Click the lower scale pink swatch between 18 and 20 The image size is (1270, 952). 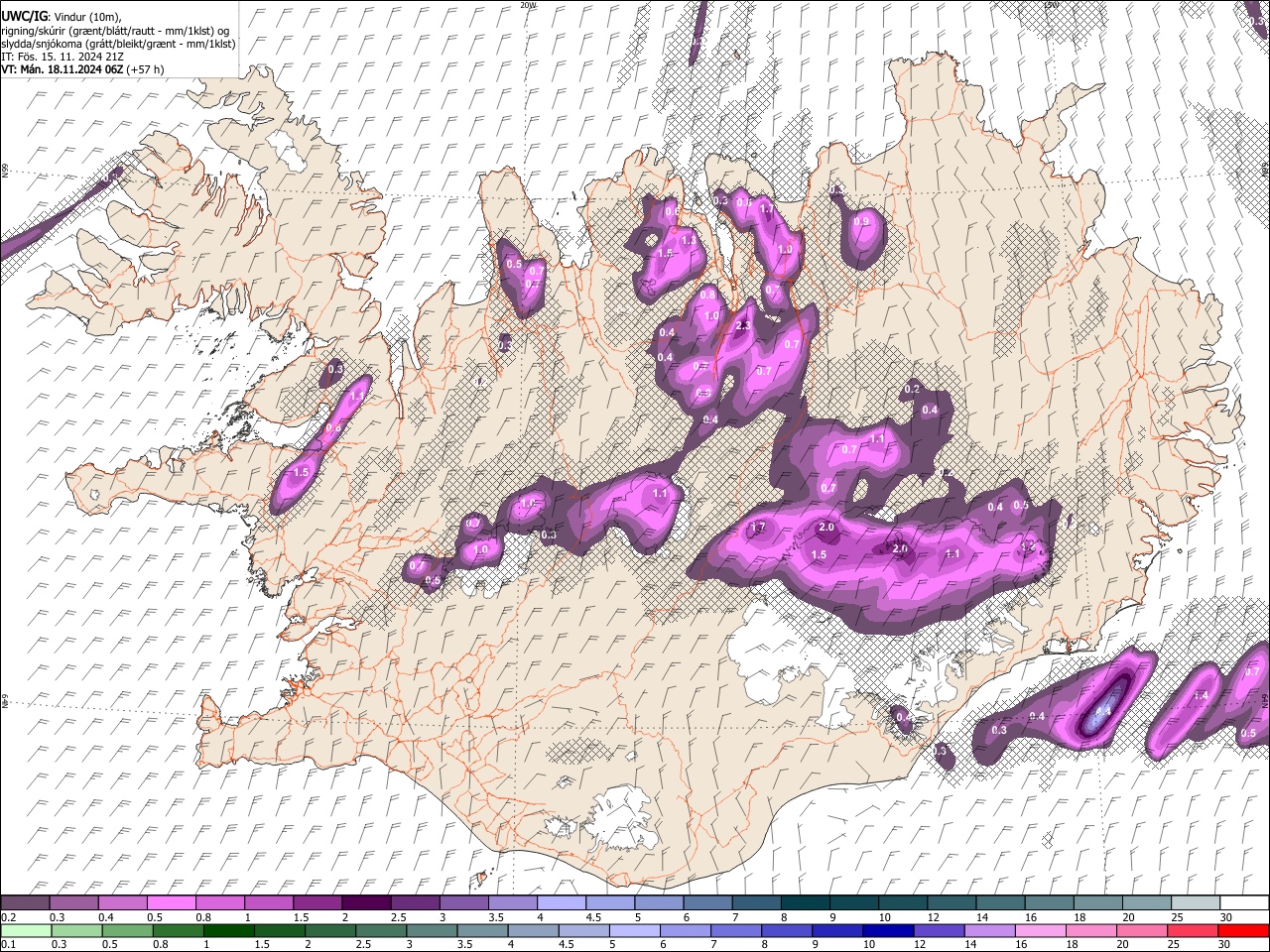[x=1089, y=930]
